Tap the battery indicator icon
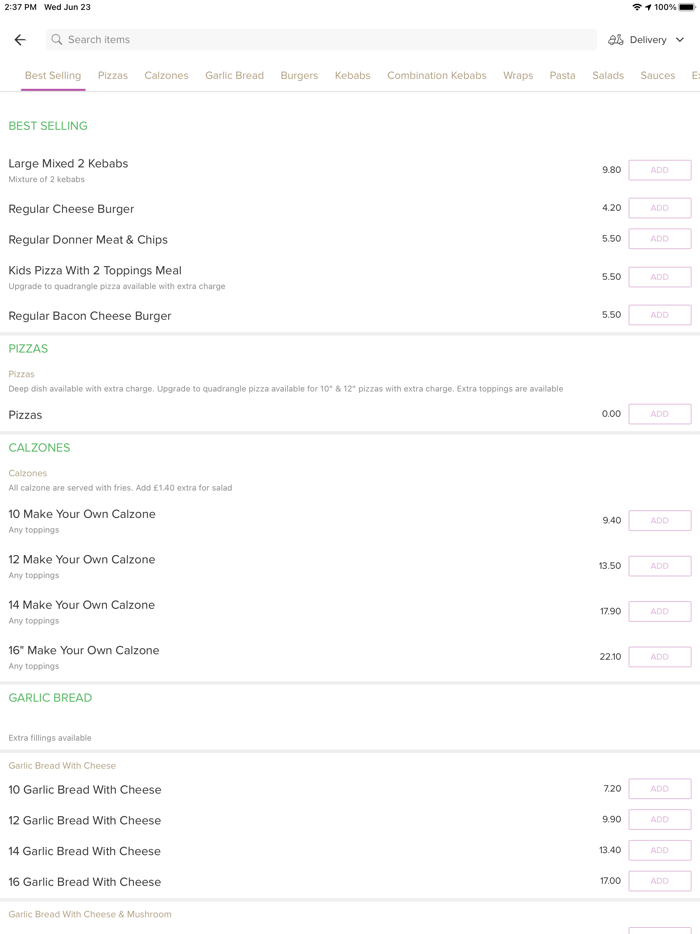The image size is (700, 934). point(687,7)
